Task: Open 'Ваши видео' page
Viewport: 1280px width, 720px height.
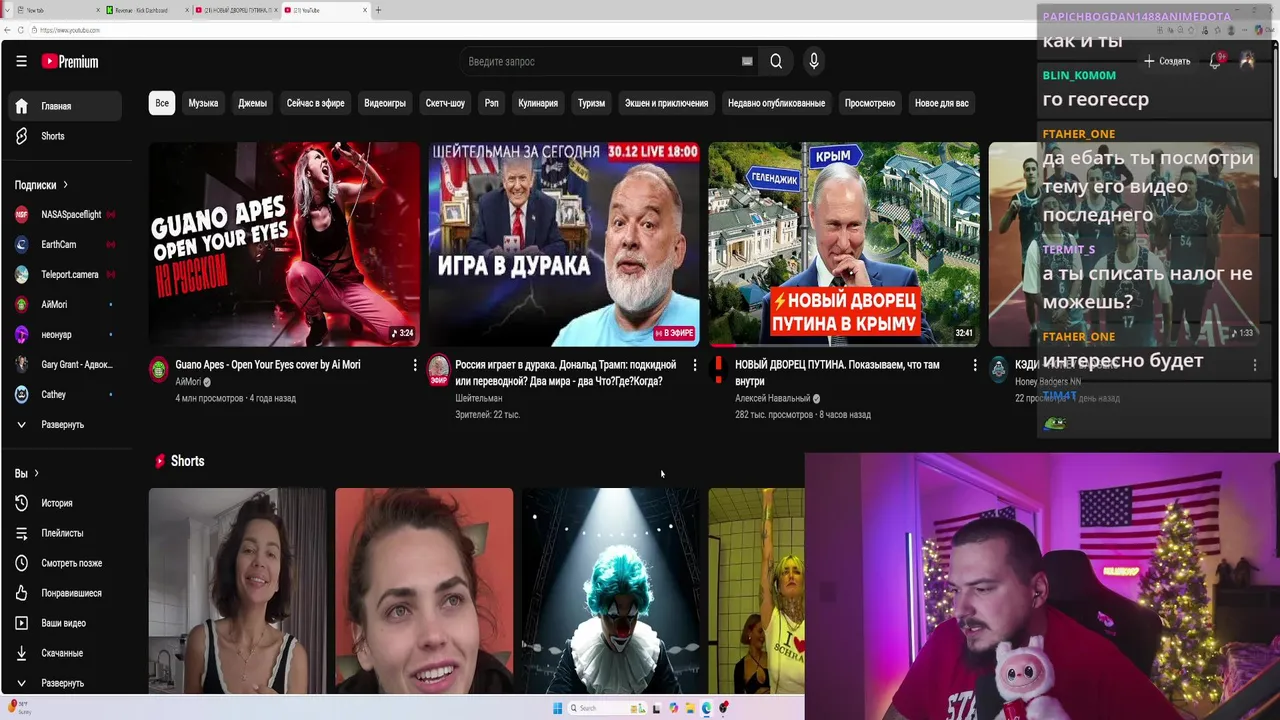Action: [65, 623]
